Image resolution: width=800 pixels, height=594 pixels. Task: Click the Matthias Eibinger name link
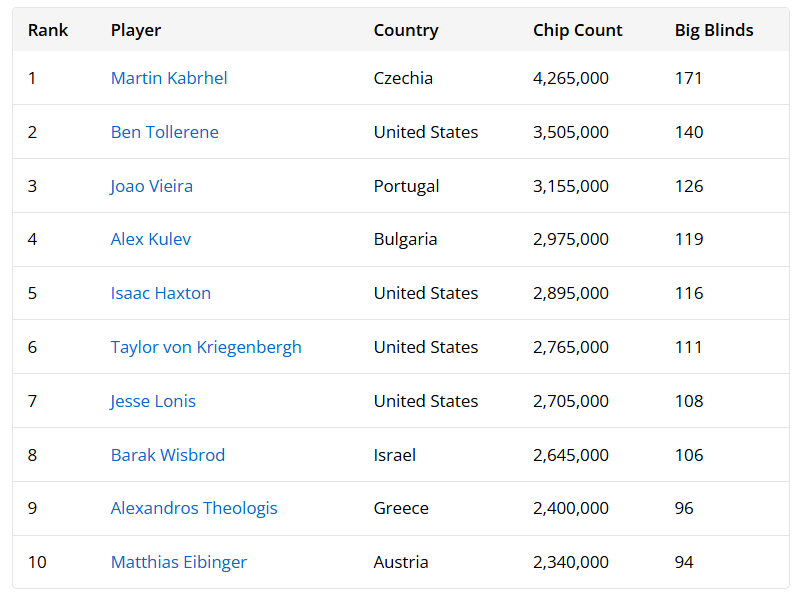(179, 562)
